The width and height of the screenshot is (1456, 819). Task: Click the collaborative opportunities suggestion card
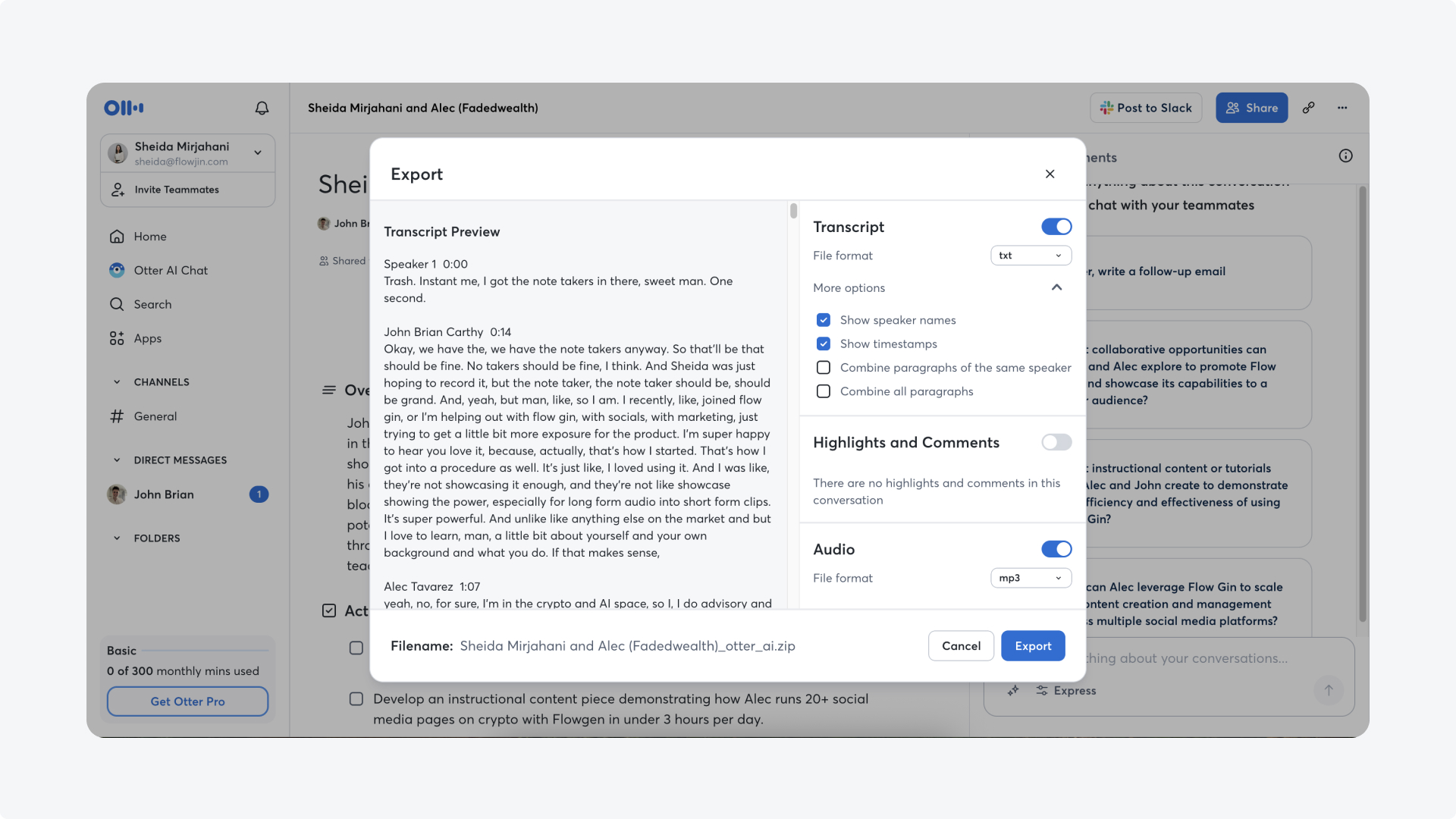pos(1198,375)
